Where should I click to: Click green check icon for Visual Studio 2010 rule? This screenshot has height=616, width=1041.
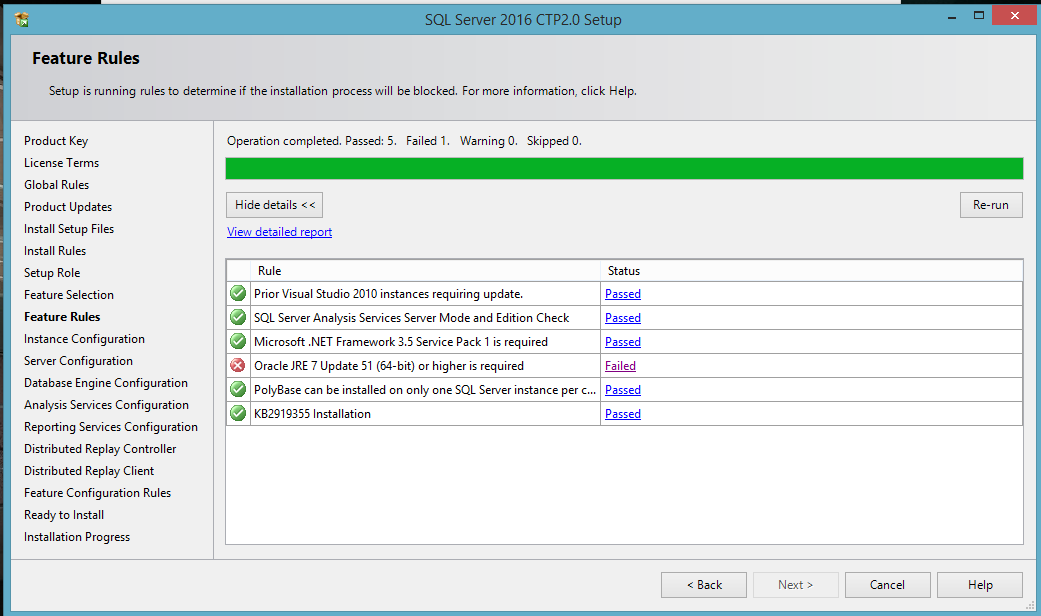[x=238, y=293]
